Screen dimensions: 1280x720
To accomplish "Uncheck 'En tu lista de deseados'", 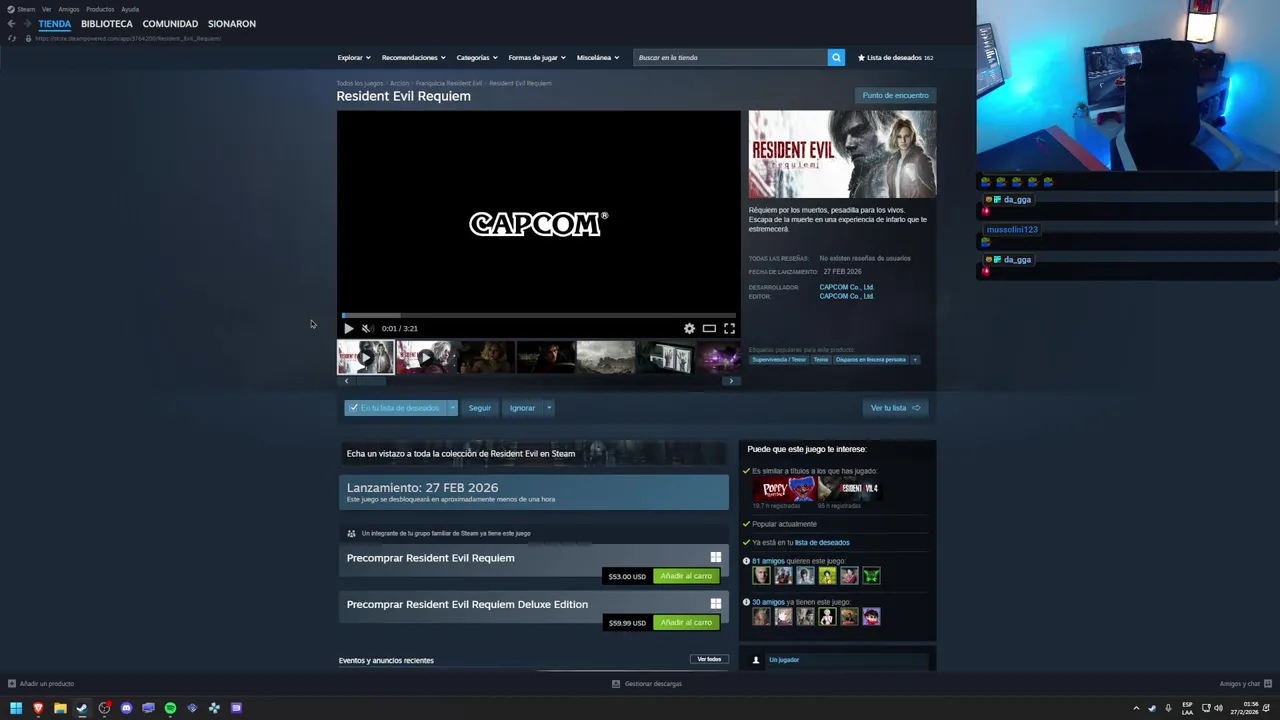I will (x=395, y=408).
